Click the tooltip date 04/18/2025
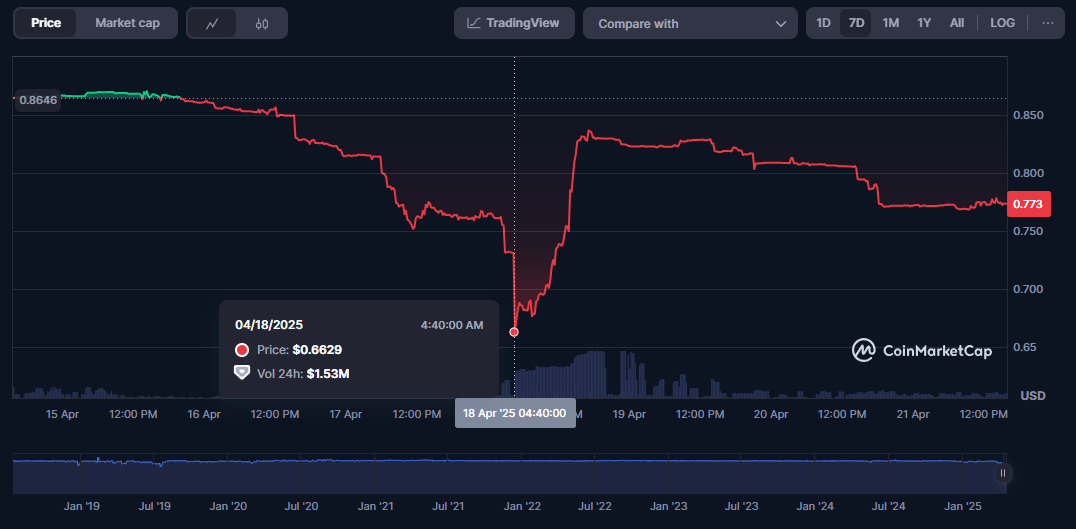Image resolution: width=1076 pixels, height=529 pixels. tap(269, 325)
